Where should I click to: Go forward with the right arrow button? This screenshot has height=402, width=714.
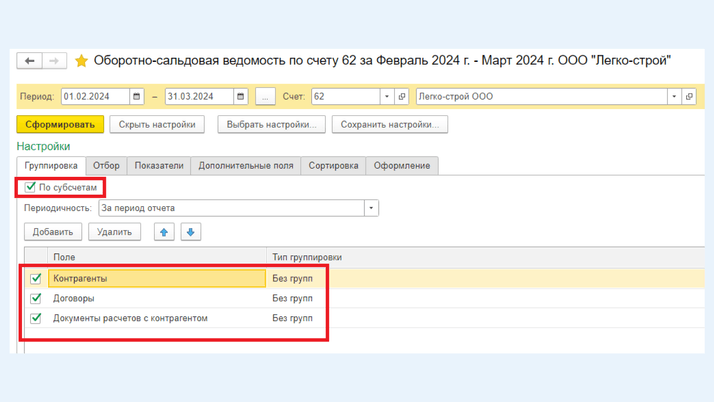(x=54, y=61)
